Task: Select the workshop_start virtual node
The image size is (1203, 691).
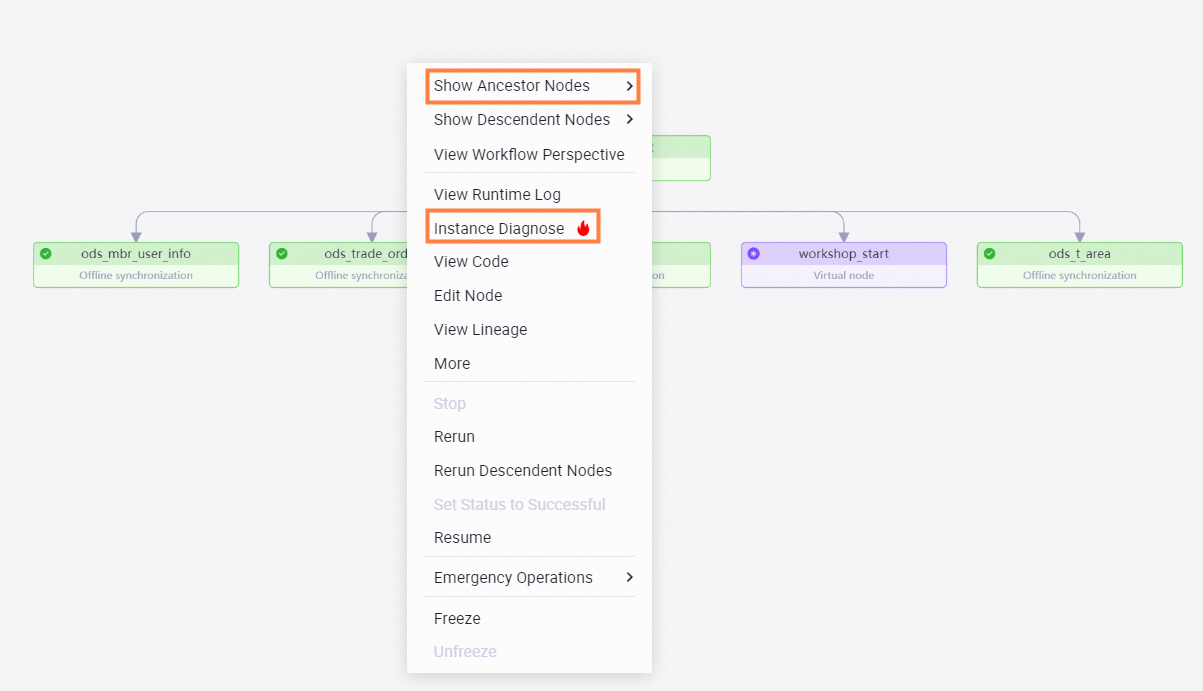Action: [844, 265]
